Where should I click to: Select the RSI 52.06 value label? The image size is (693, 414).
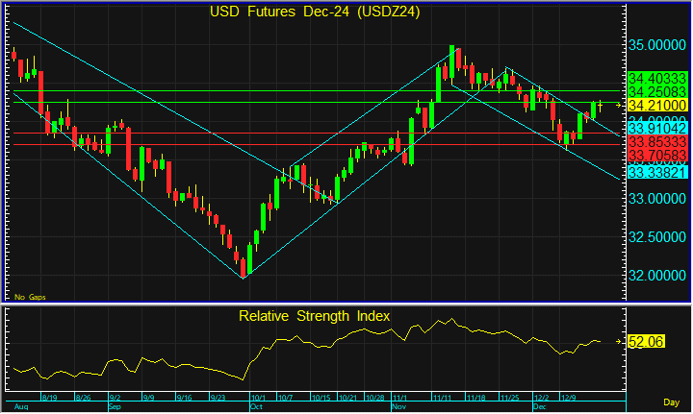point(646,342)
